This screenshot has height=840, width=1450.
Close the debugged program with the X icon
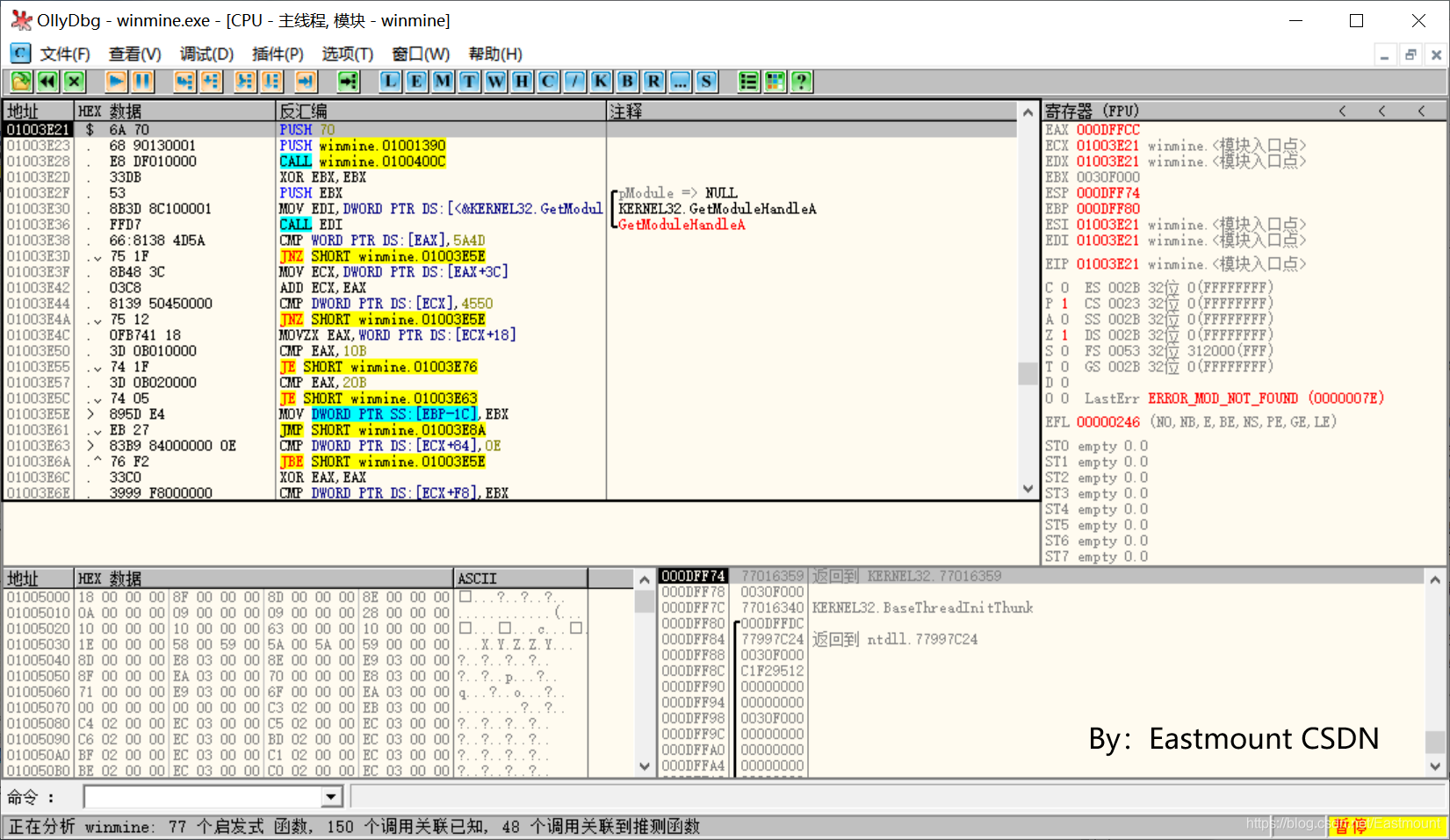point(75,82)
